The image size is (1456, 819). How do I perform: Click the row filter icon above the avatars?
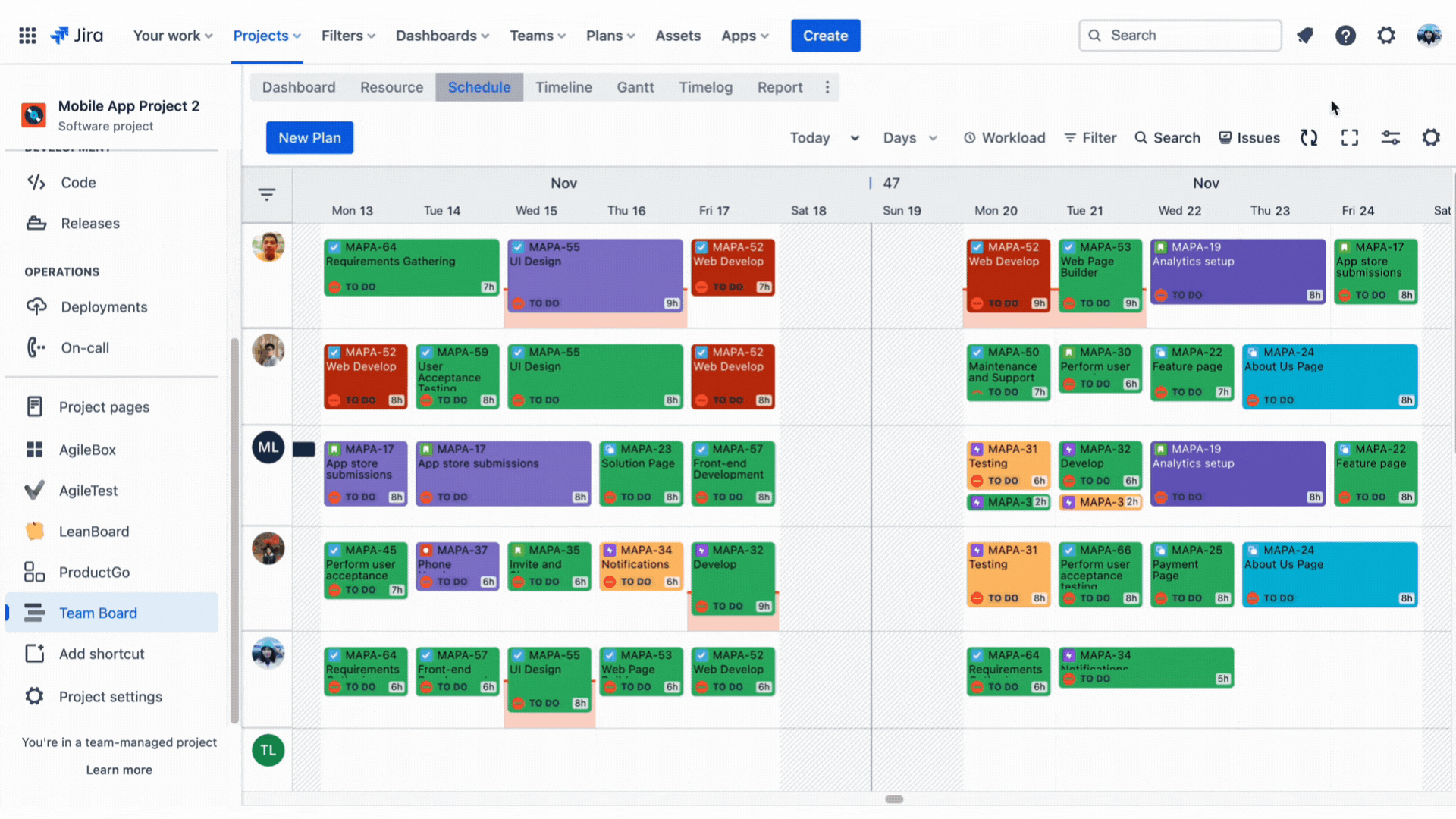pos(267,195)
